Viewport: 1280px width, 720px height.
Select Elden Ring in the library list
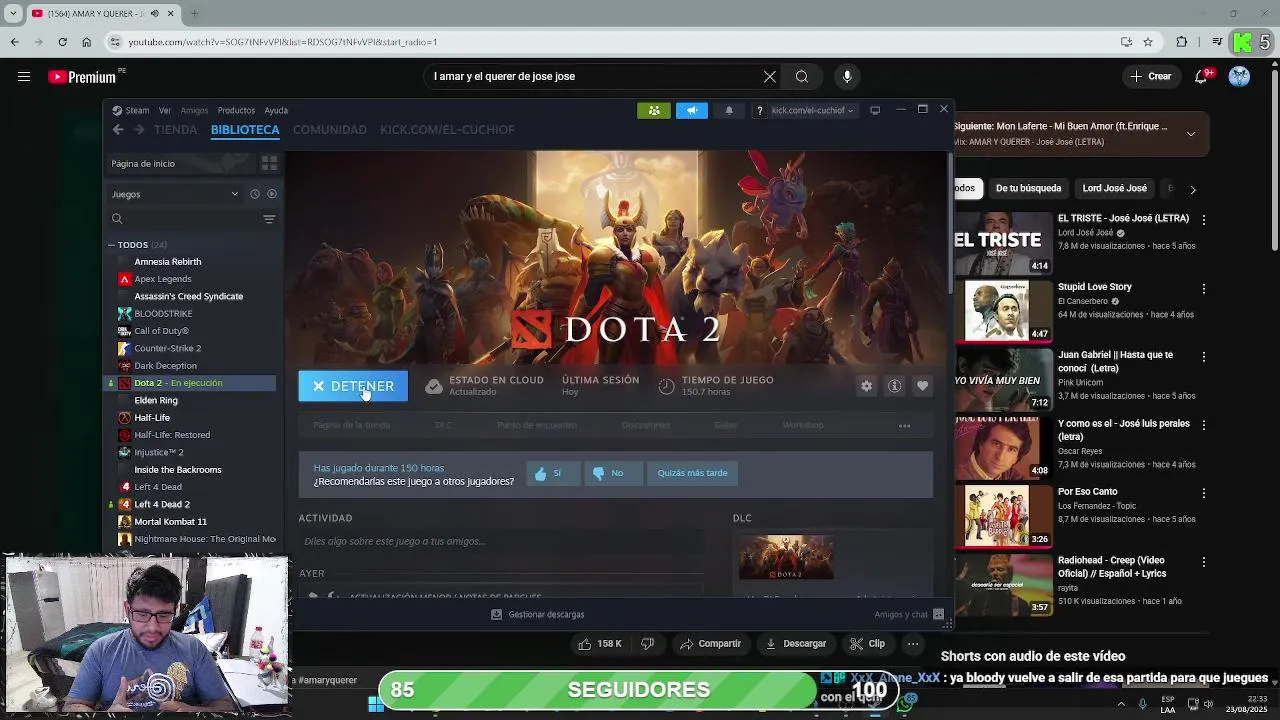point(155,400)
